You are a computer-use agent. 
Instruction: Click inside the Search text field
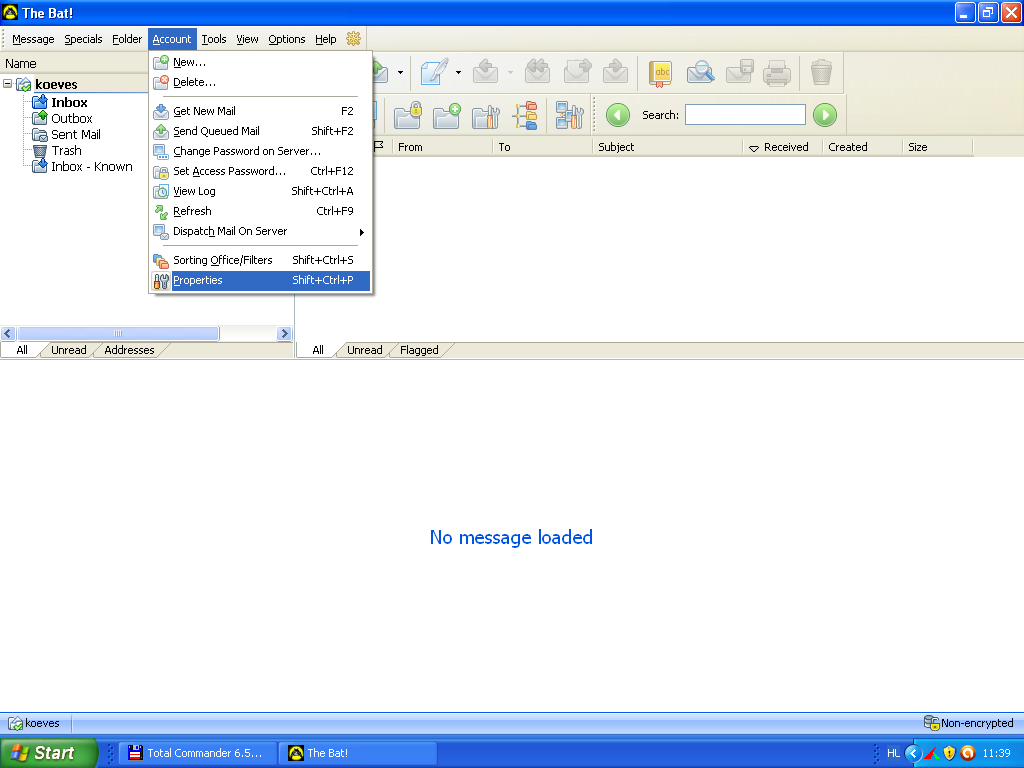click(745, 115)
